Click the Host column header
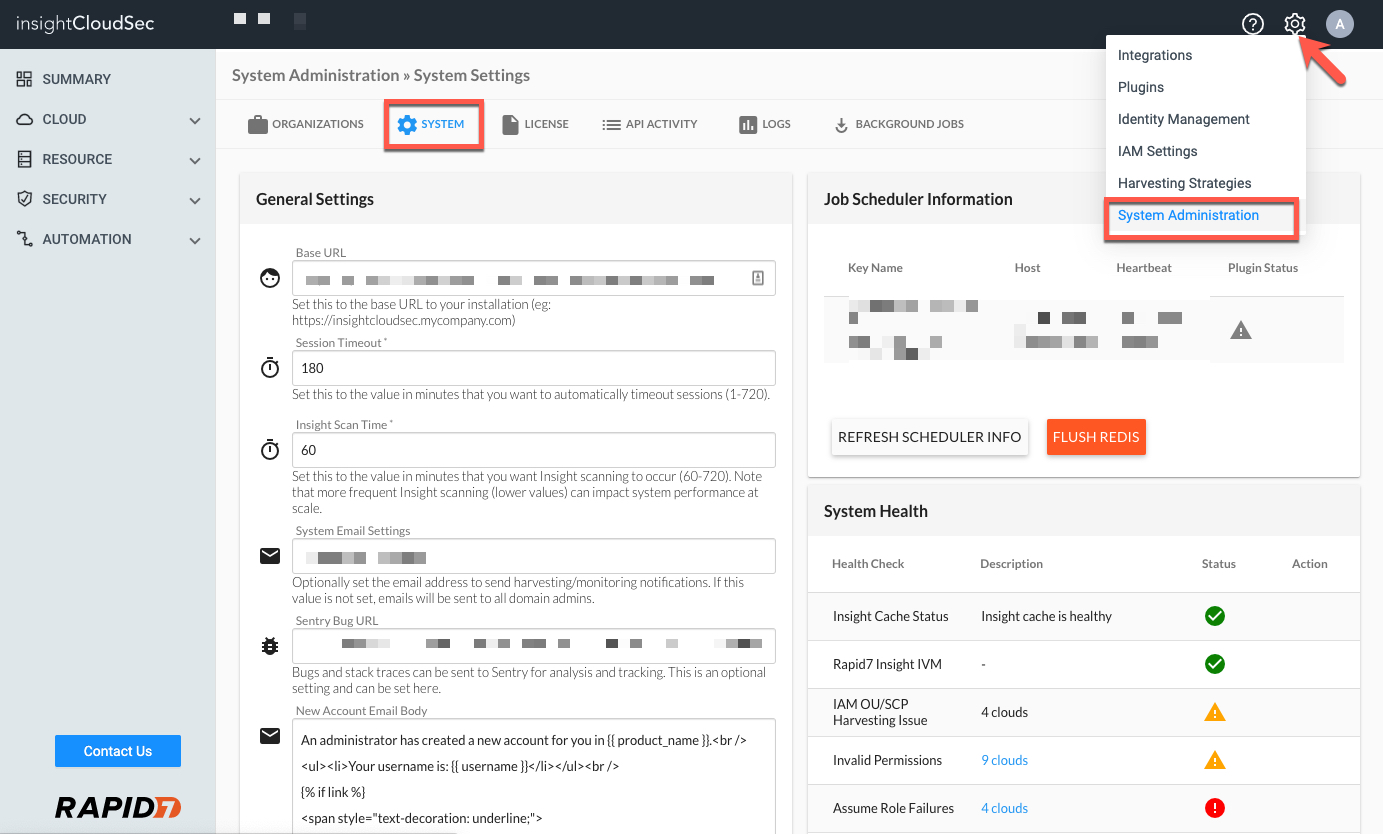The image size is (1383, 834). 1027,268
